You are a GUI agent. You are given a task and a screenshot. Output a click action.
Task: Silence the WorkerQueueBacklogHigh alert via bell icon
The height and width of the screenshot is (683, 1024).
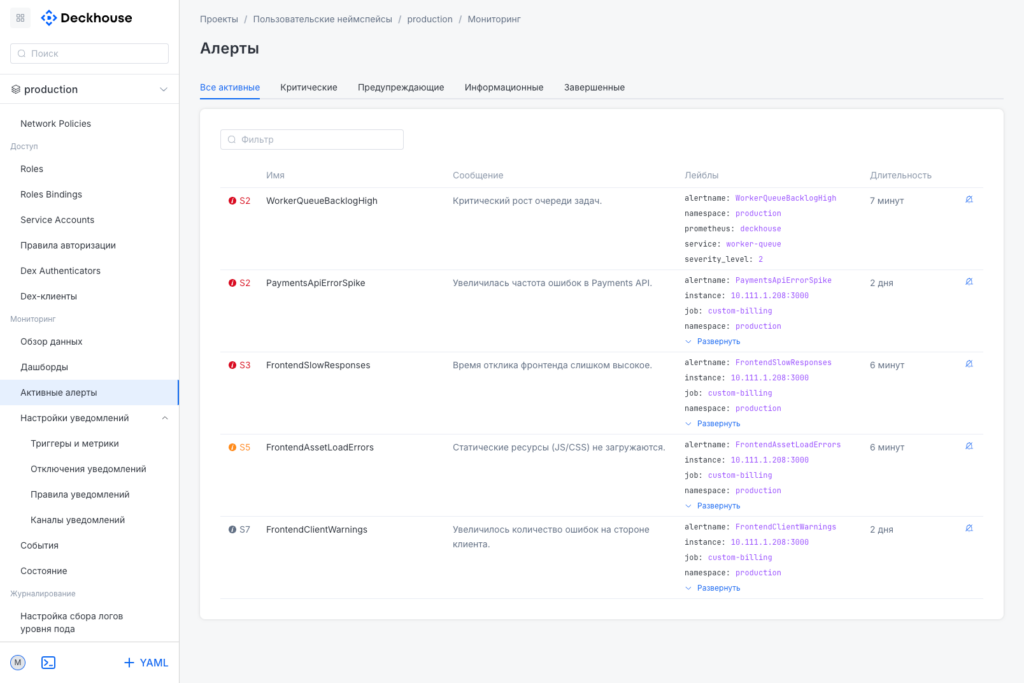click(x=969, y=199)
